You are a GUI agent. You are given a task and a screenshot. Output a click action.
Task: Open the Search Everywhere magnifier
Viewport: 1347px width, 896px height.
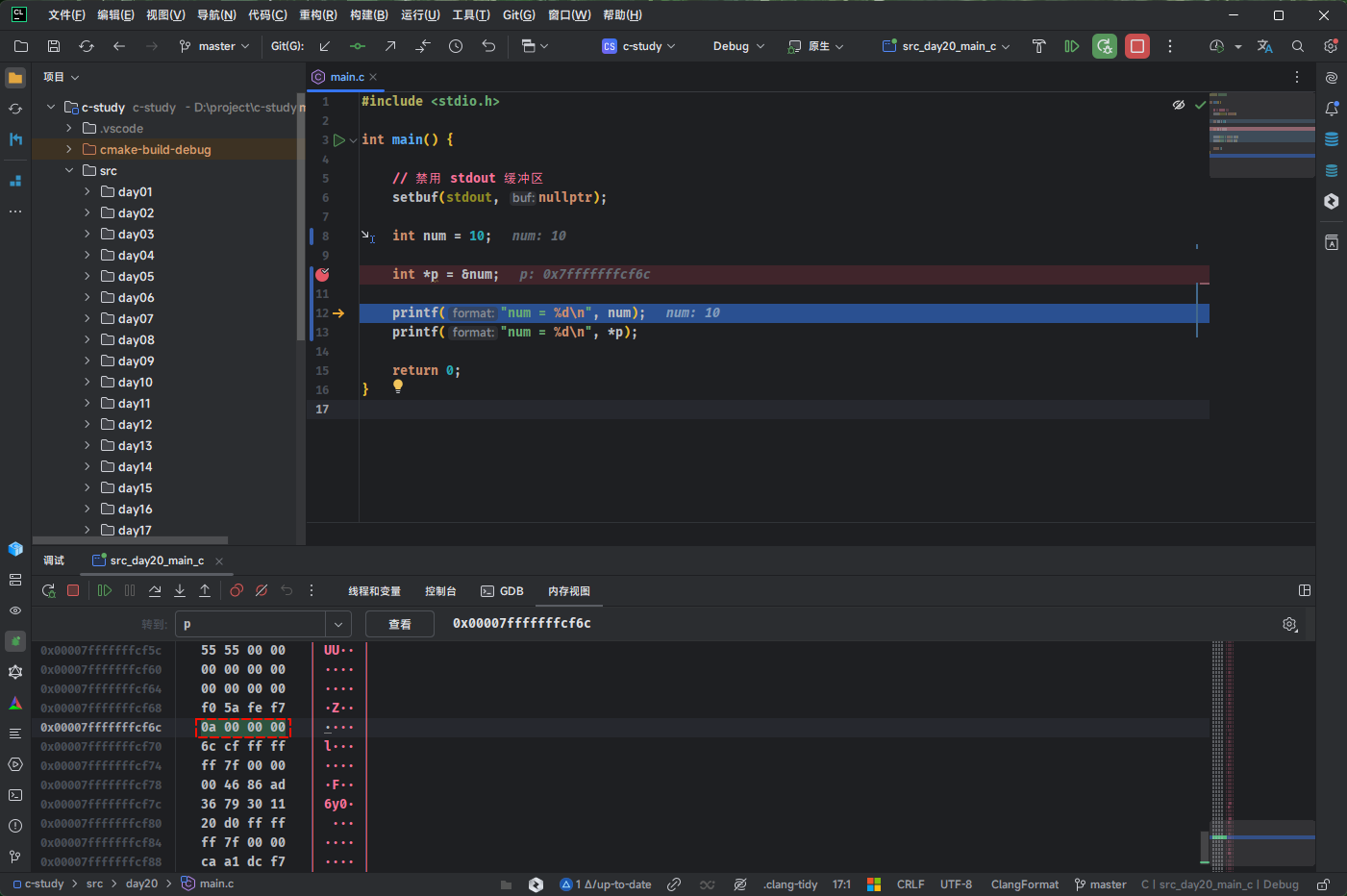(1298, 46)
